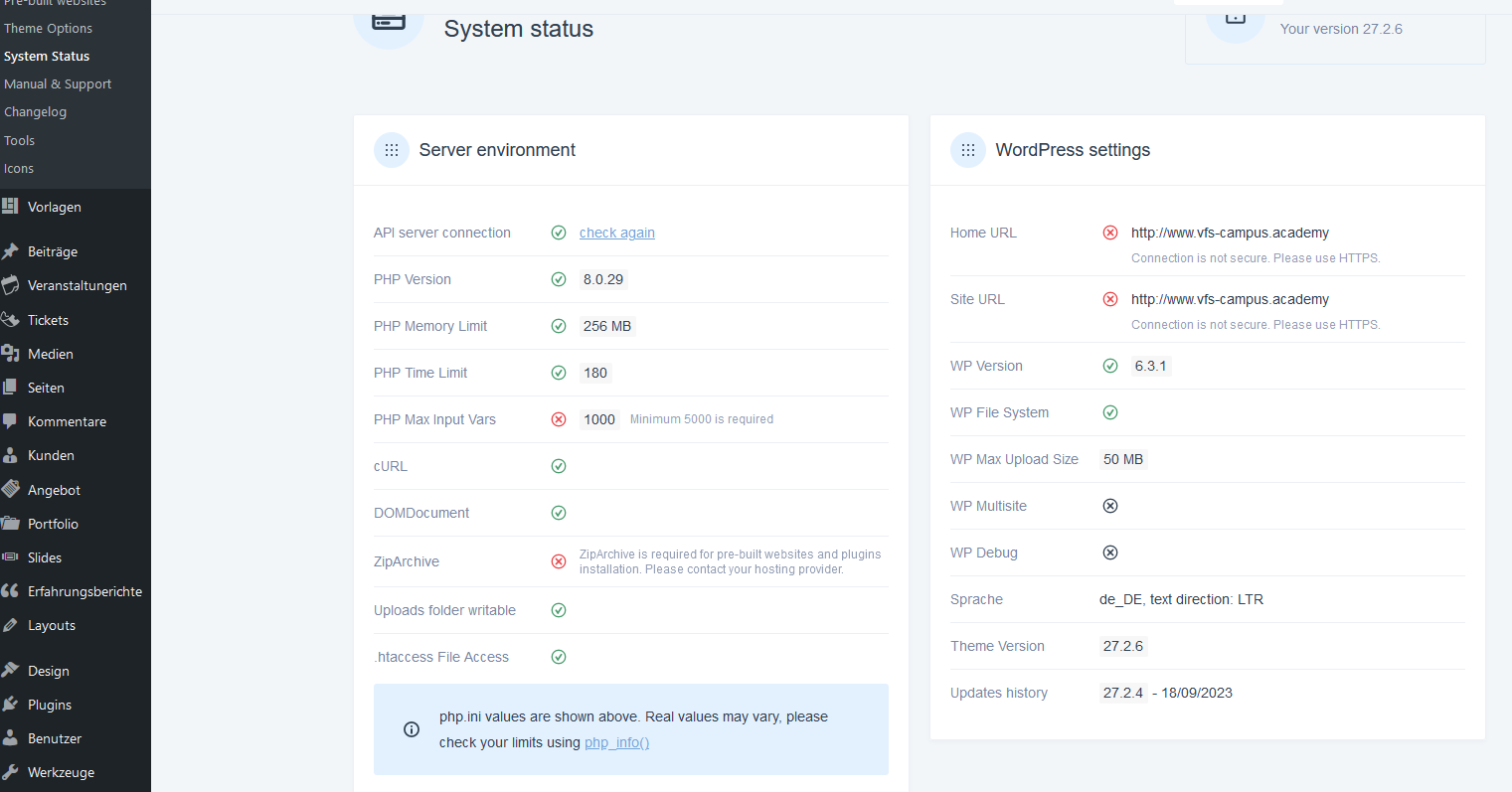Open the Veranstaltungen menu entry
Screen dimensions: 1512x792
[x=76, y=285]
